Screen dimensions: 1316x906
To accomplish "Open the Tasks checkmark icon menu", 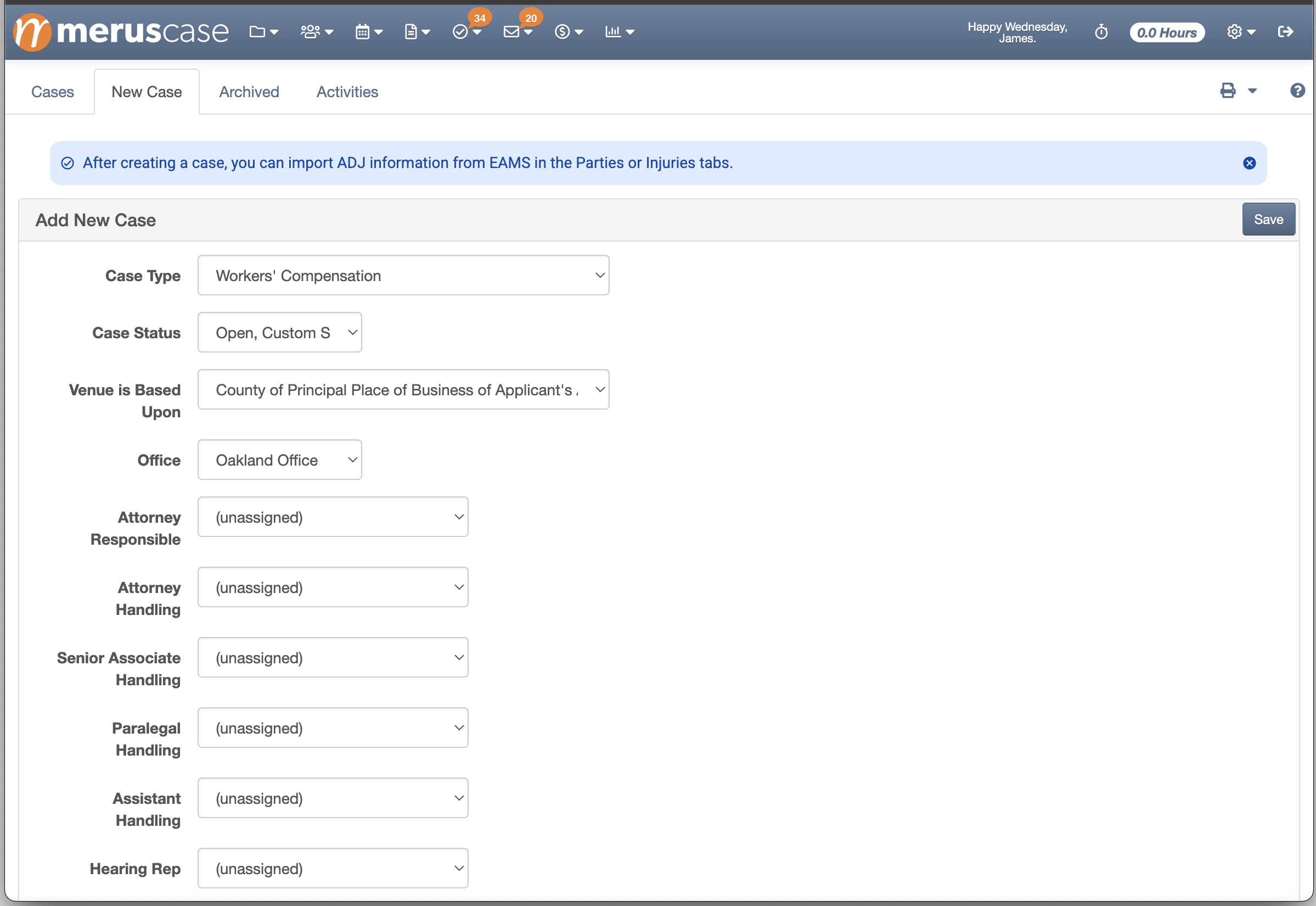I will pyautogui.click(x=466, y=32).
